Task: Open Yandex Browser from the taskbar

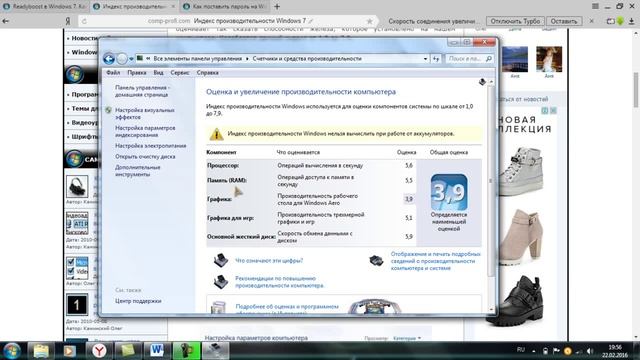Action: point(99,351)
